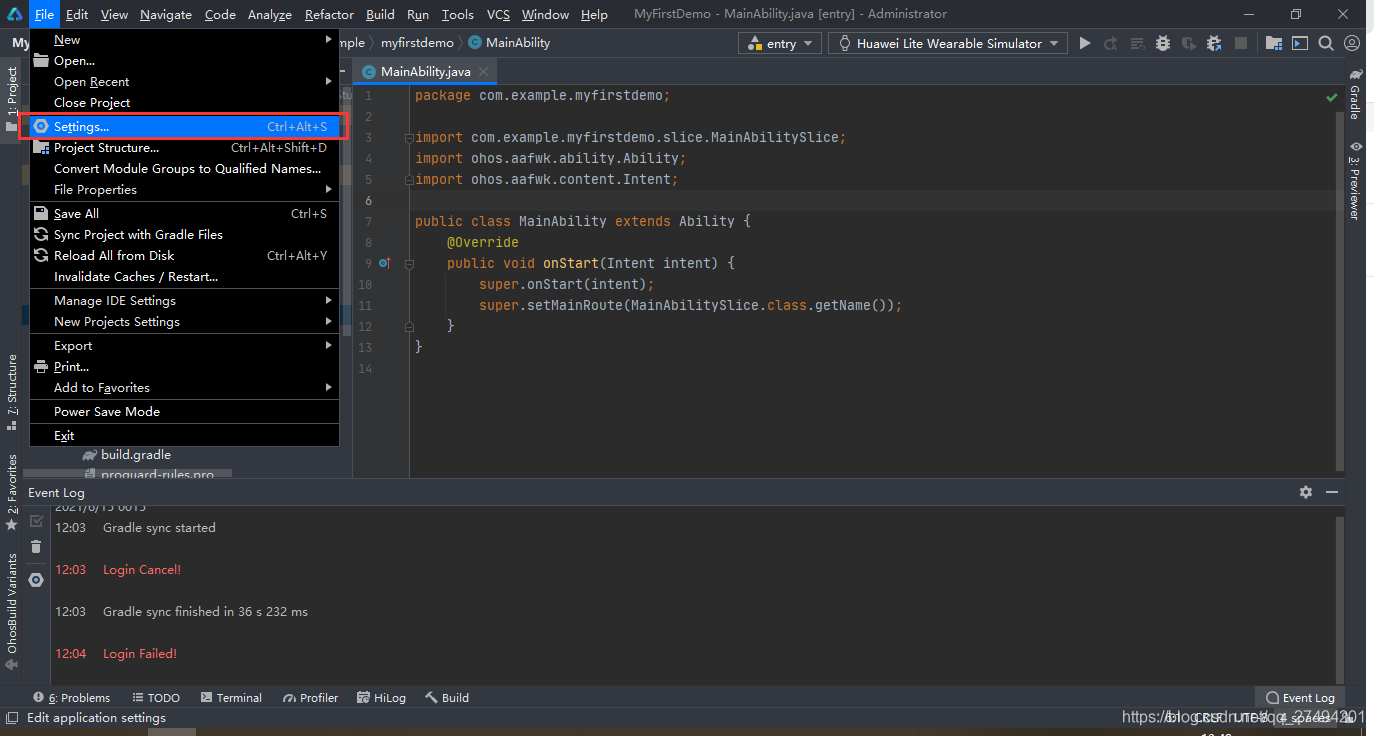Click the Stop square icon
The width and height of the screenshot is (1374, 736).
(x=1240, y=43)
